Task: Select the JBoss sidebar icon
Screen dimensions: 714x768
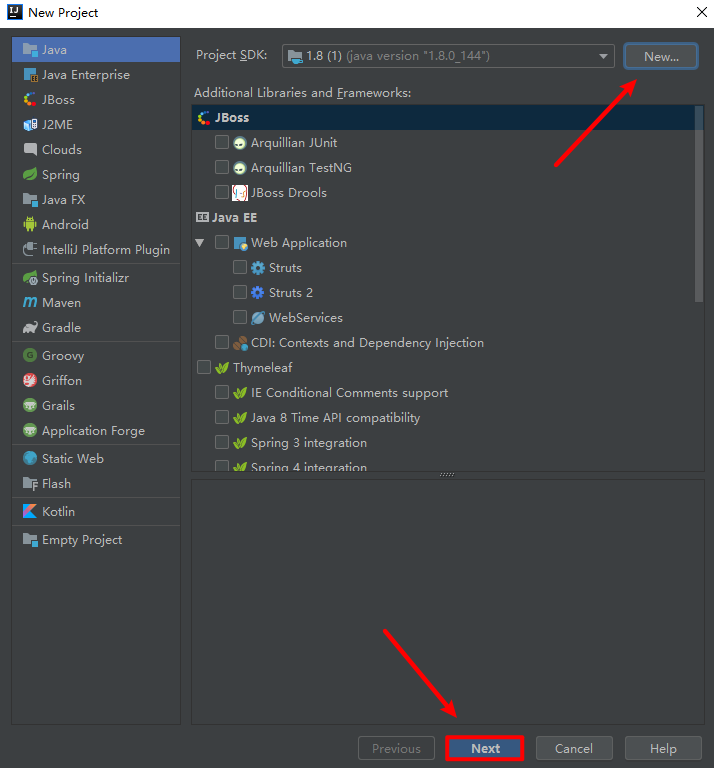Action: pos(30,99)
